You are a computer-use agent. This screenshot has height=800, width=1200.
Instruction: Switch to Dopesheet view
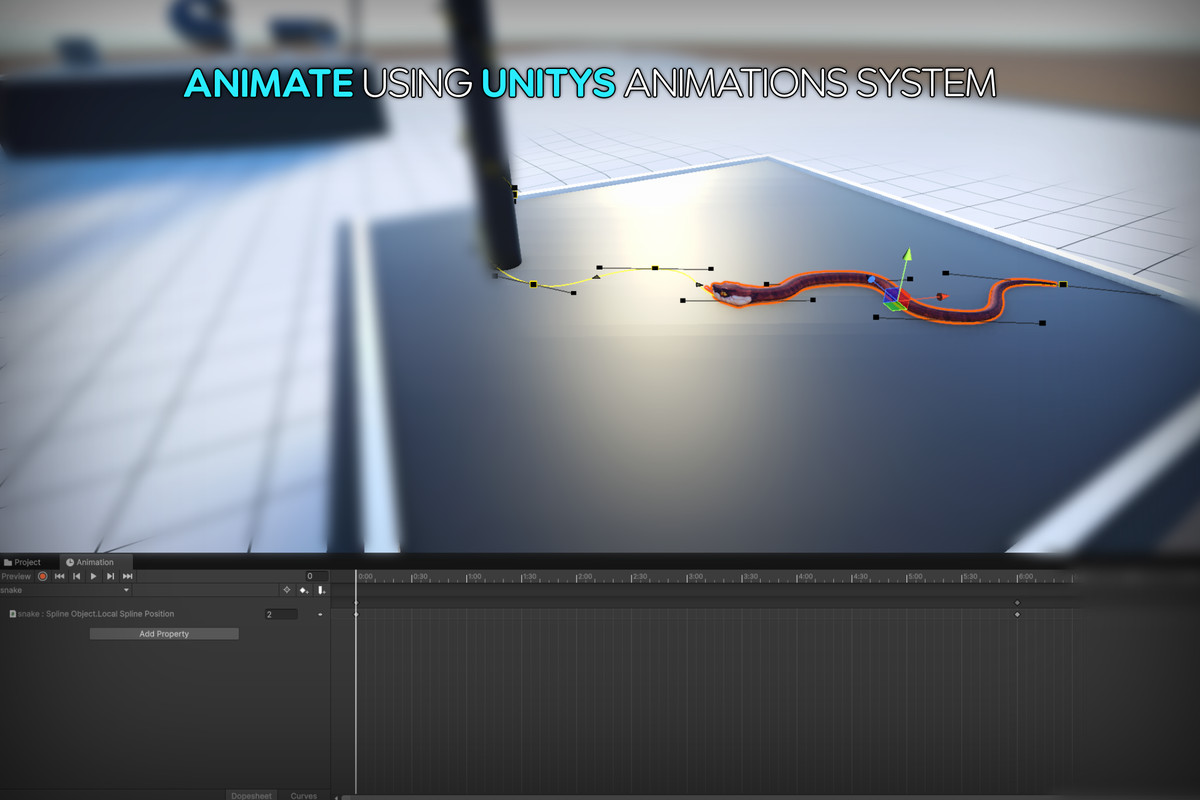251,795
